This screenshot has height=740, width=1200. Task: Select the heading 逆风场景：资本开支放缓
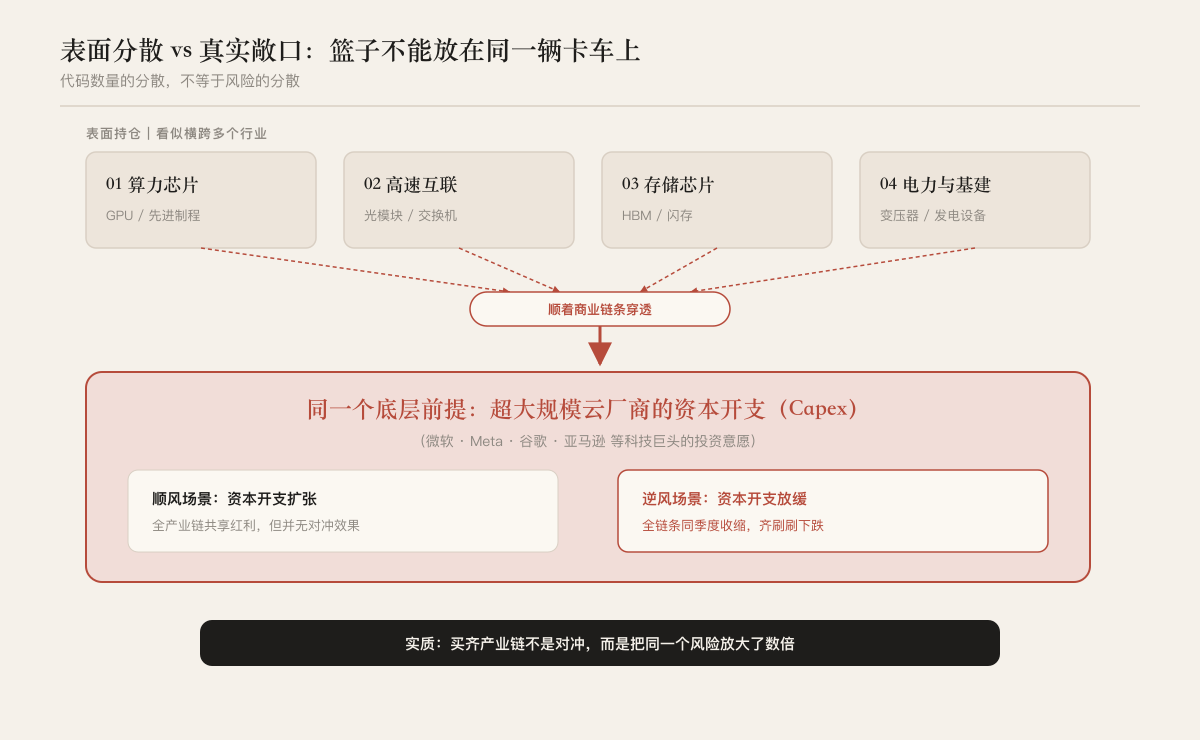tap(724, 499)
